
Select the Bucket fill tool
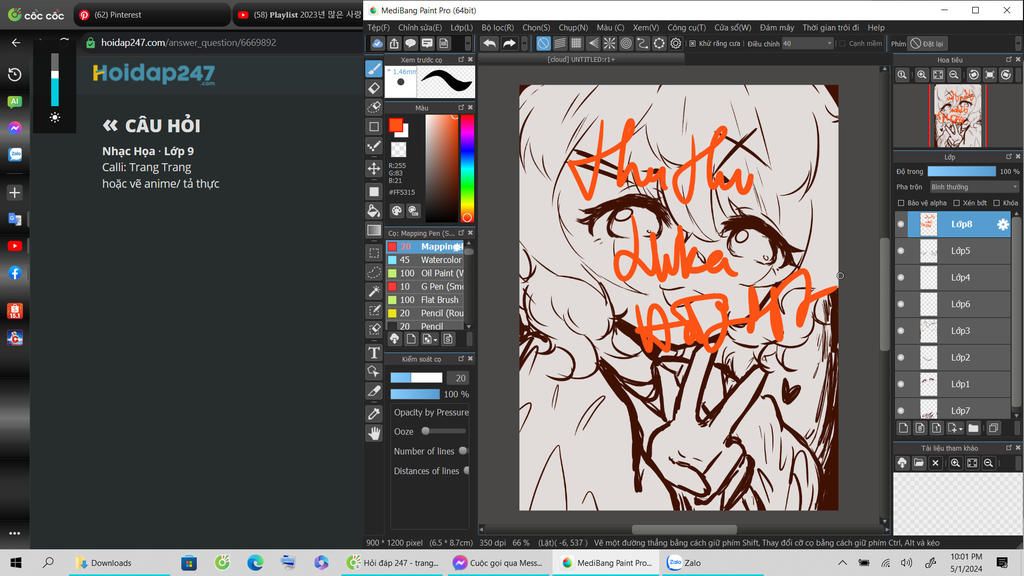click(374, 210)
